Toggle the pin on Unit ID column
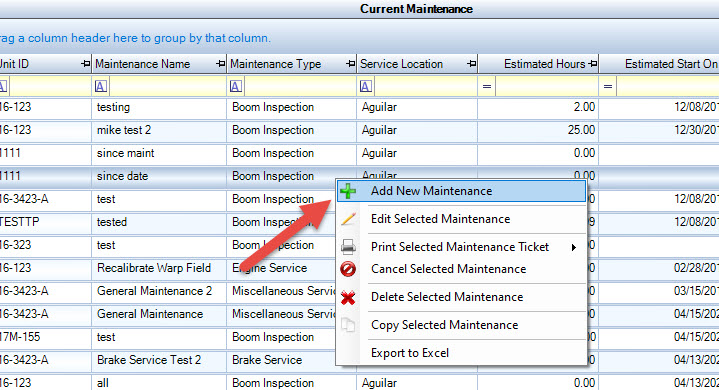719x390 pixels. pyautogui.click(x=85, y=64)
